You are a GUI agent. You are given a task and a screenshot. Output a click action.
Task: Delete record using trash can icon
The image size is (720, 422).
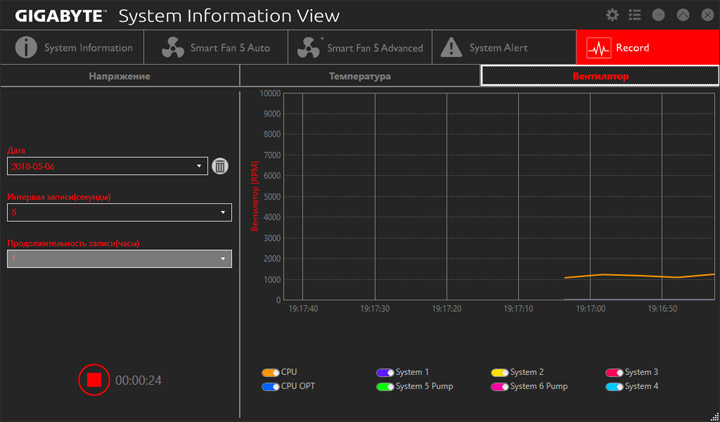tap(220, 166)
